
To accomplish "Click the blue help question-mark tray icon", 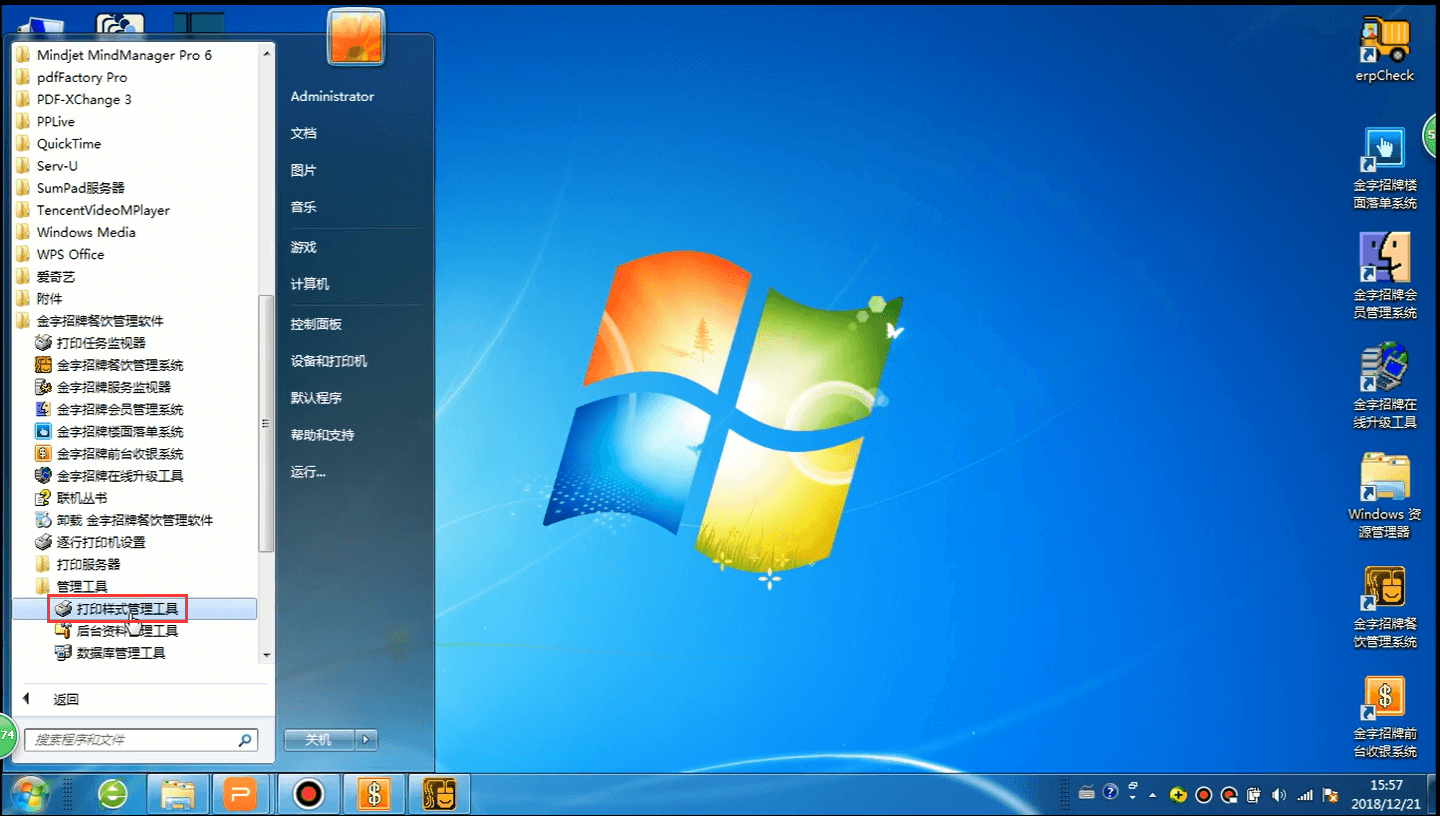I will [x=1110, y=793].
